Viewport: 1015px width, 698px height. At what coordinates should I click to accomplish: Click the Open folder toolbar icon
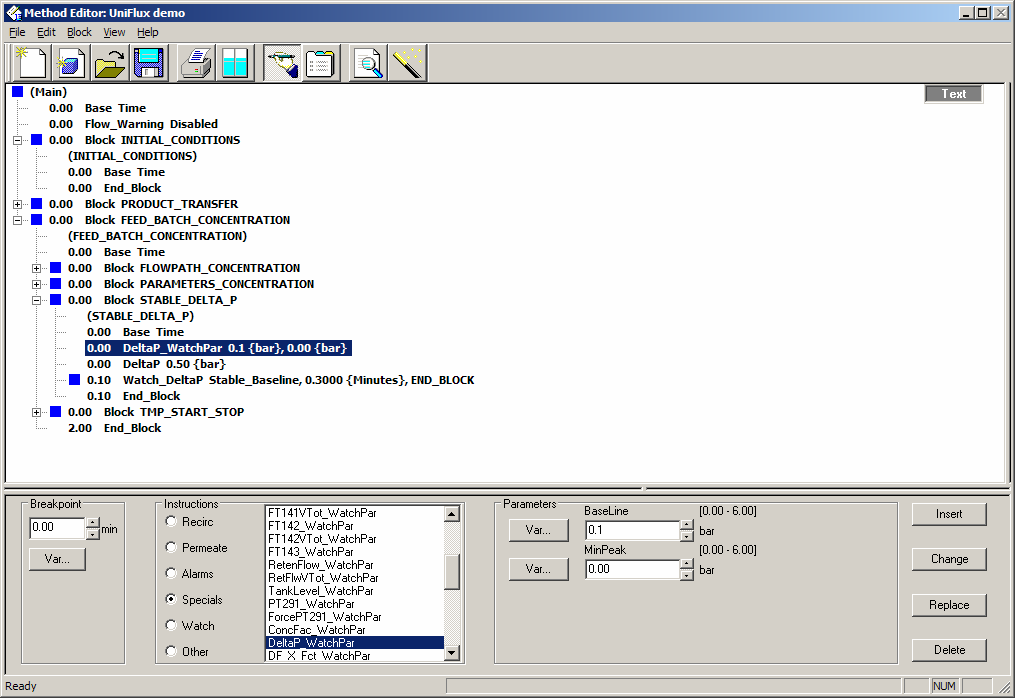(x=110, y=63)
